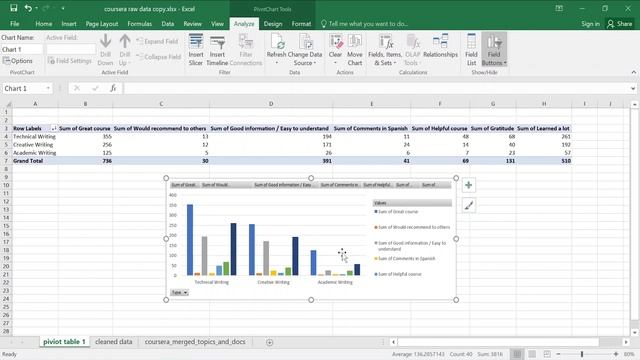Open Ribbon Display Options in the title bar
Viewport: 640px width, 360px height.
[559, 8]
